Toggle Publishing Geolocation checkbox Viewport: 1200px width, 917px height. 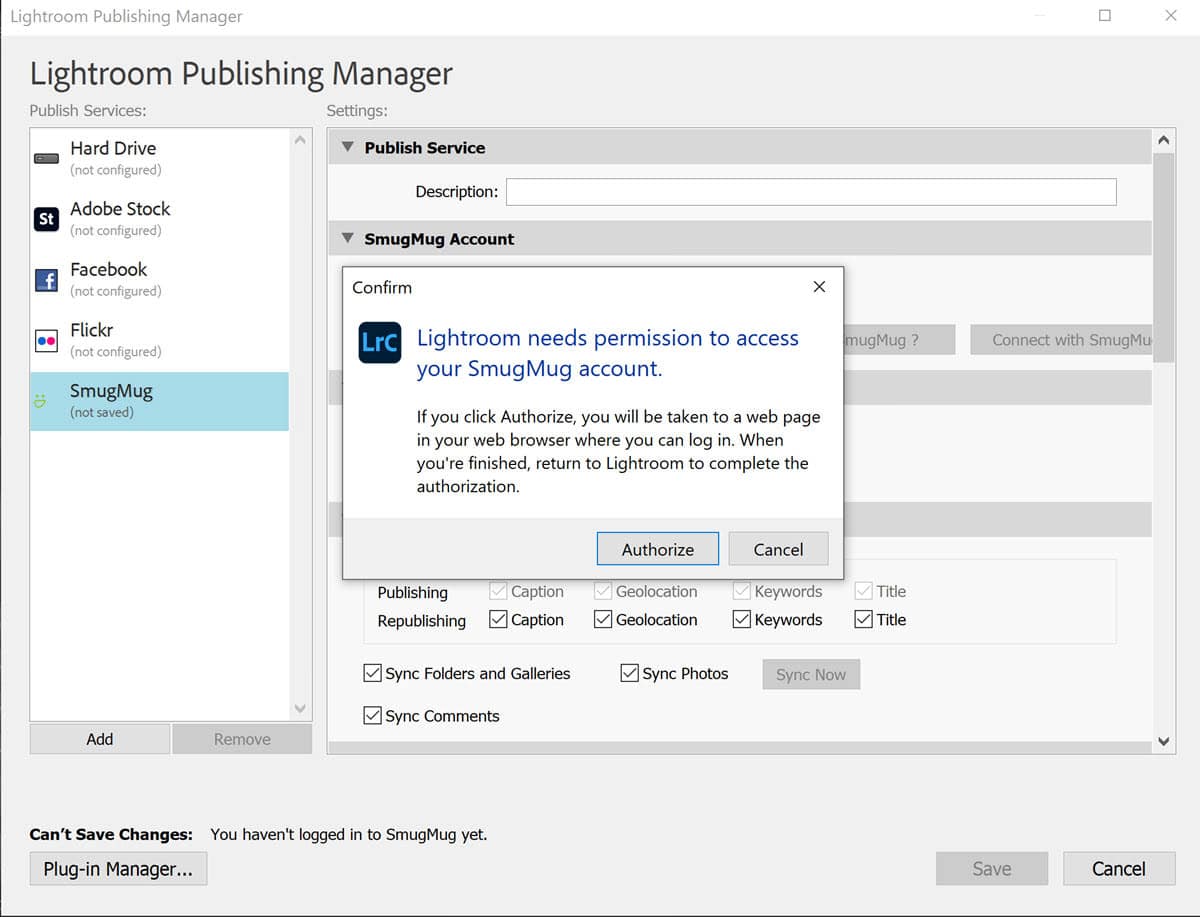tap(603, 591)
